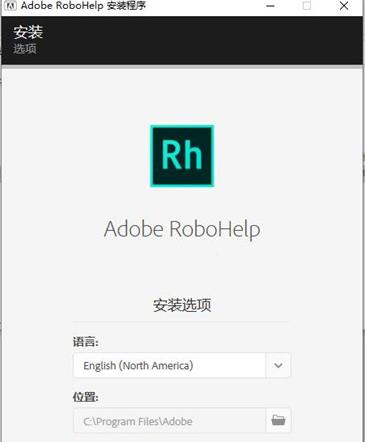
Task: Click the 选项 subtitle in header
Action: (x=25, y=49)
